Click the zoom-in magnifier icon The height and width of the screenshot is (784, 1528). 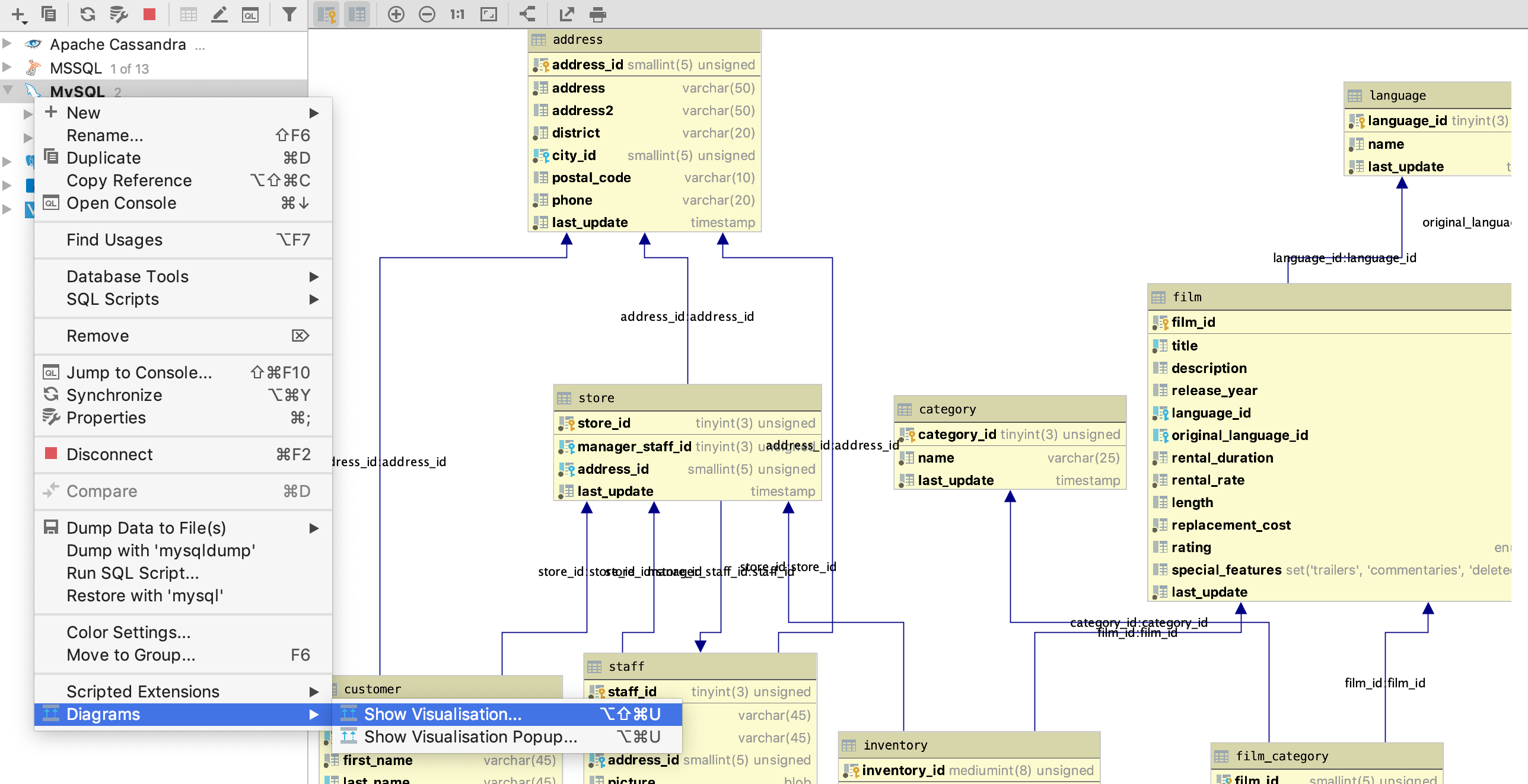click(x=396, y=13)
